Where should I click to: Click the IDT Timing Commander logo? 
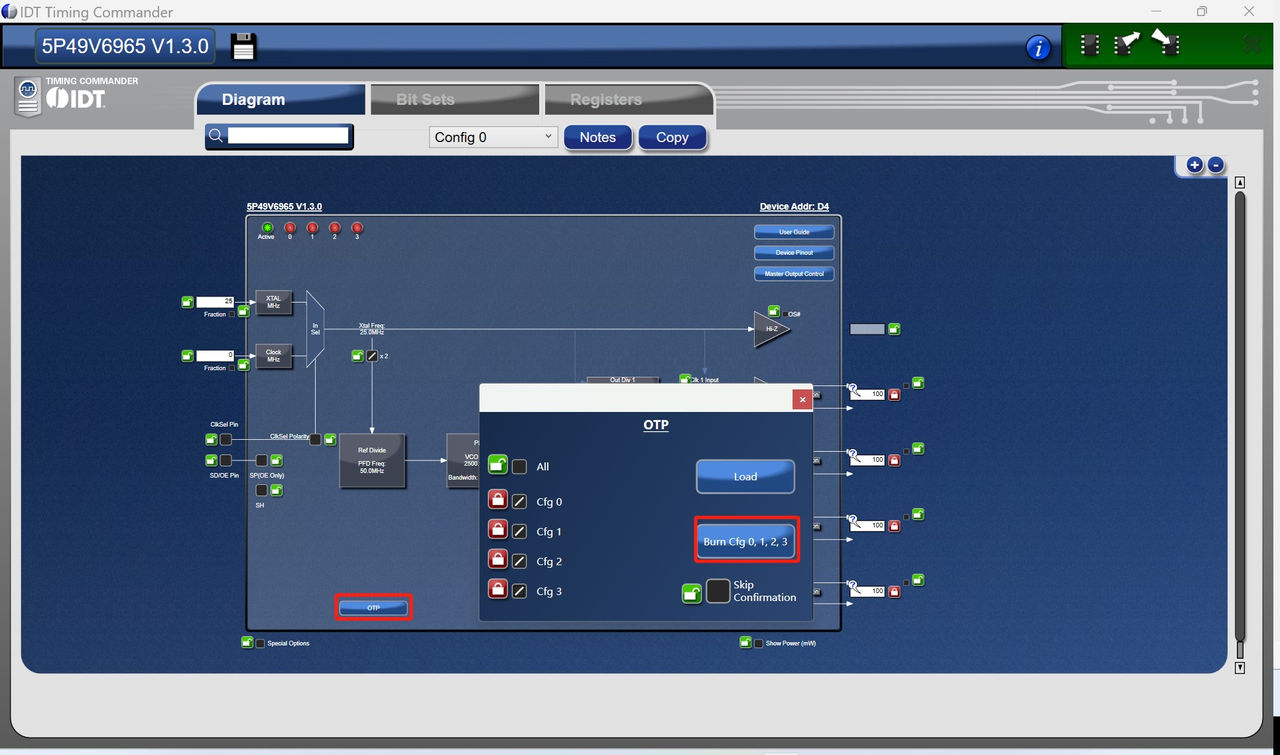[78, 95]
